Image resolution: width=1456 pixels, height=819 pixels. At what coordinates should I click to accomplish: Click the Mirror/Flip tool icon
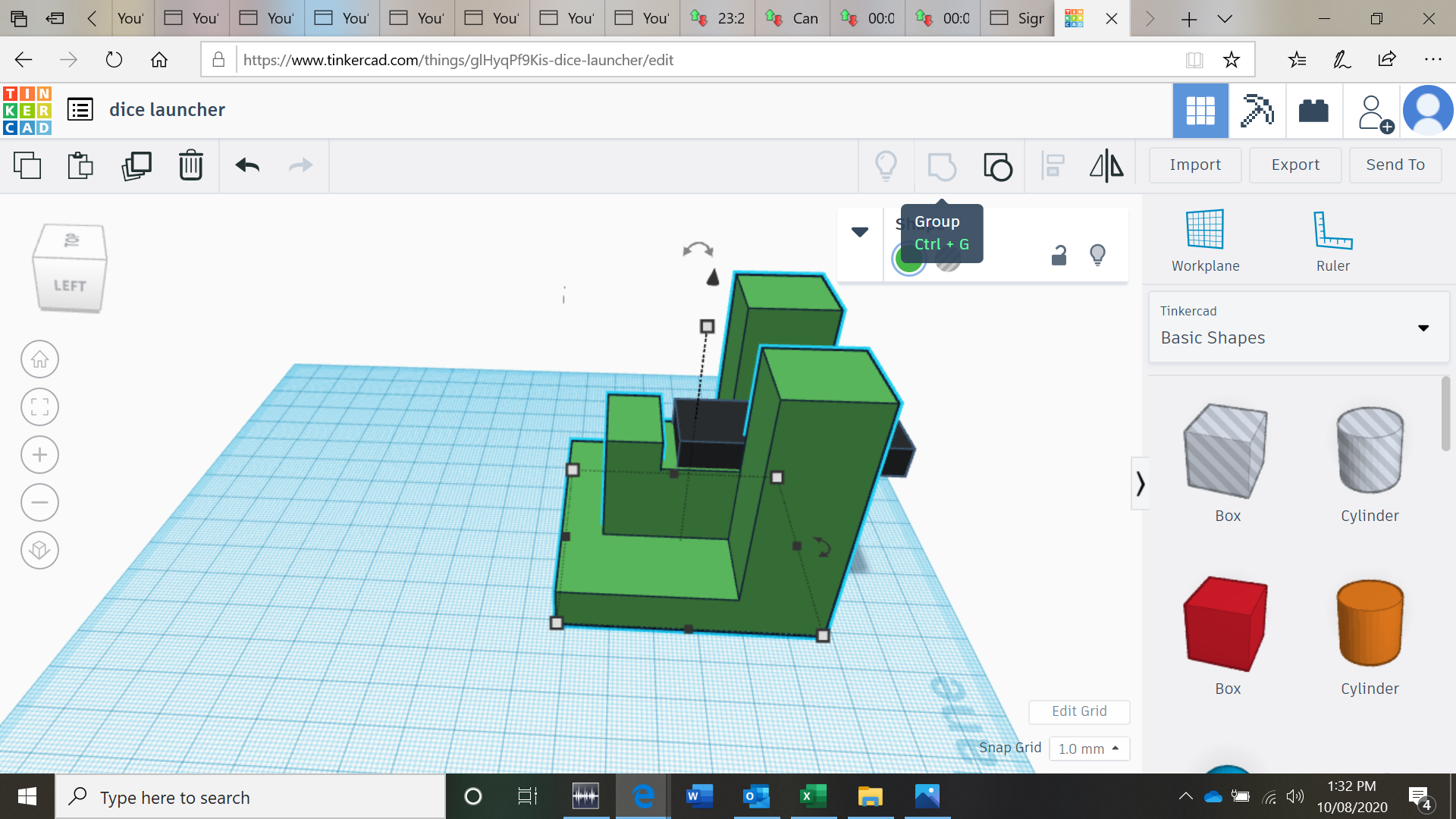point(1106,165)
